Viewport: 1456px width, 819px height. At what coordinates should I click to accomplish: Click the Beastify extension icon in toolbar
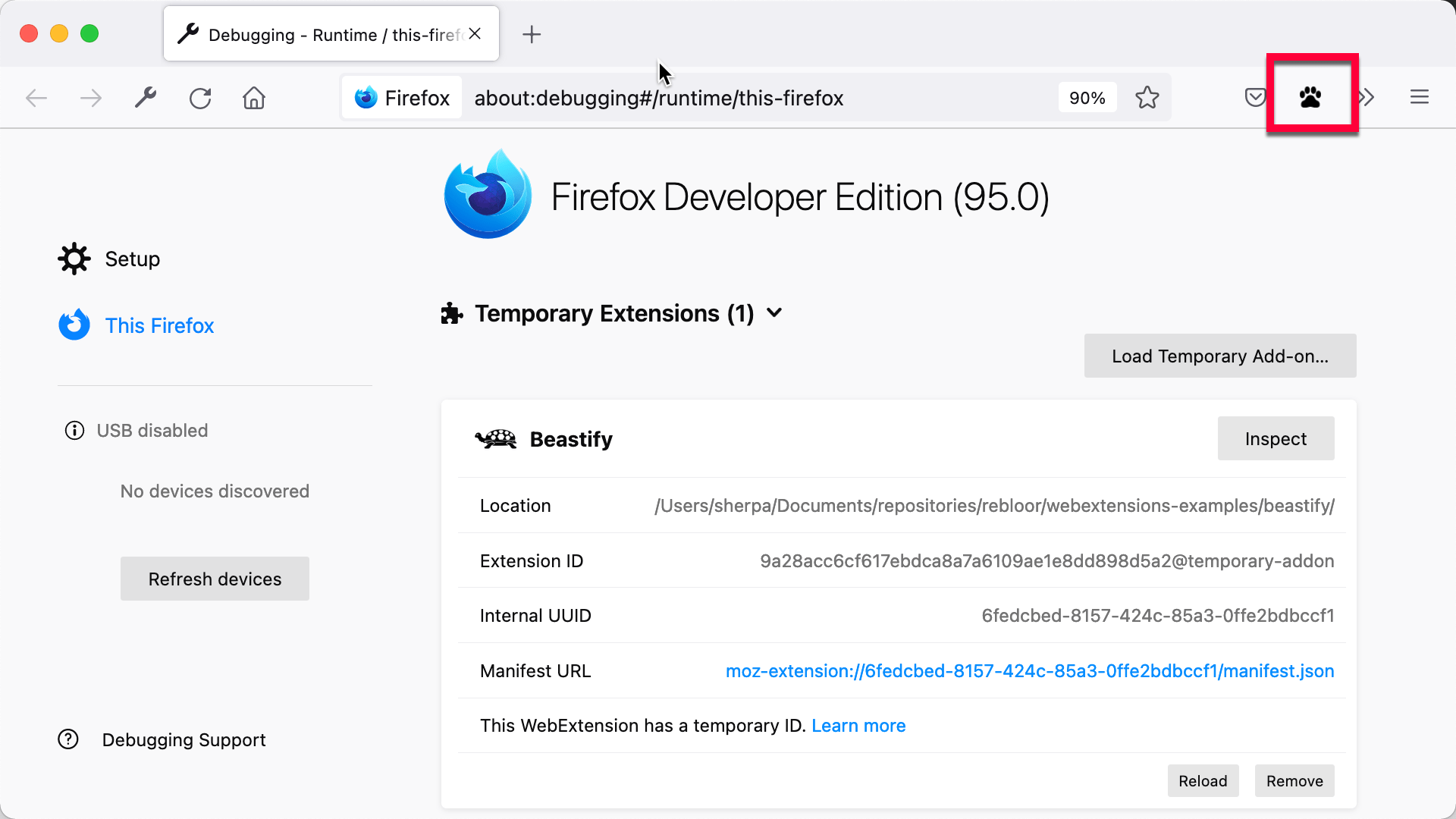pyautogui.click(x=1310, y=96)
